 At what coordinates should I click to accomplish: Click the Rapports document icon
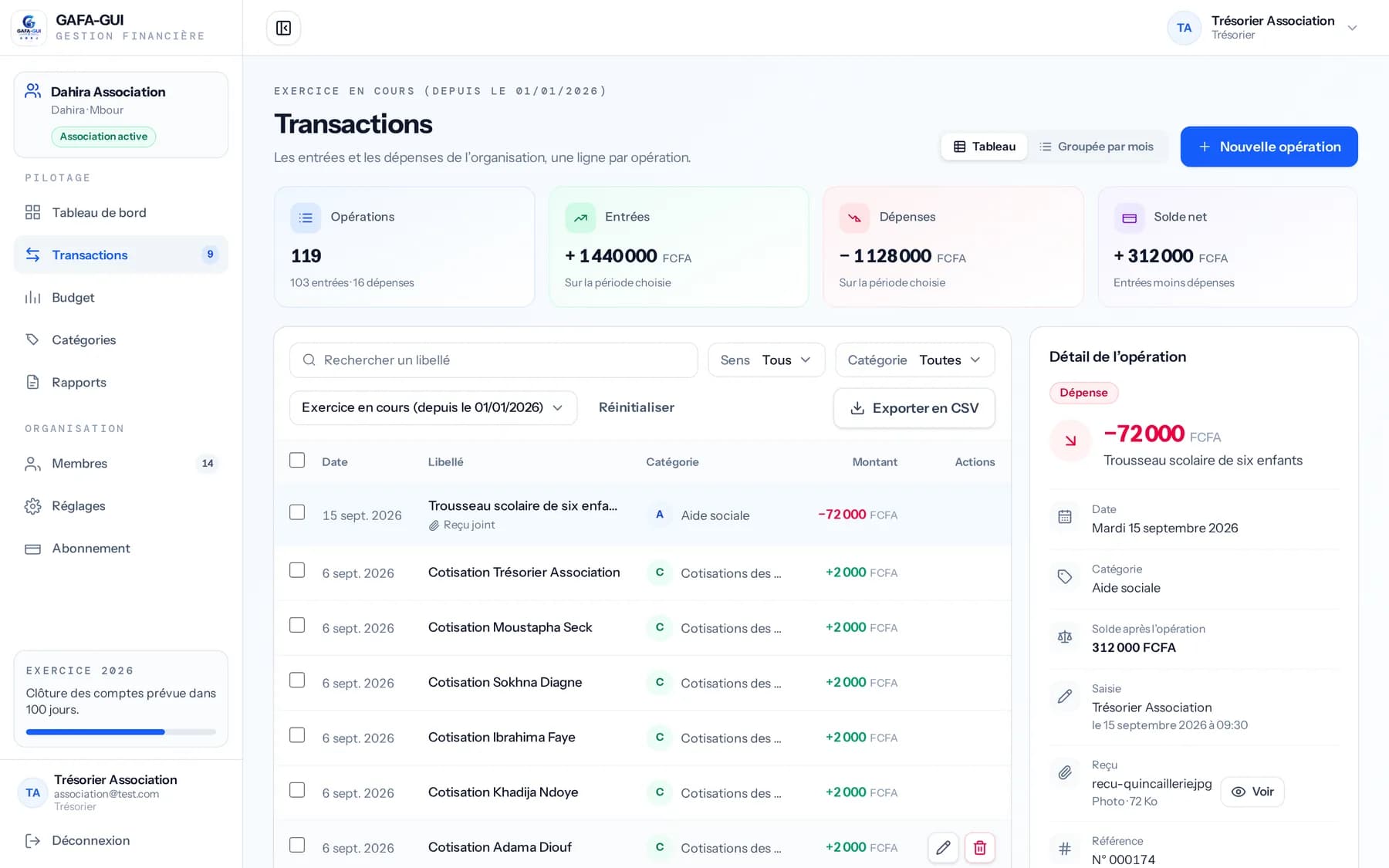click(x=32, y=382)
